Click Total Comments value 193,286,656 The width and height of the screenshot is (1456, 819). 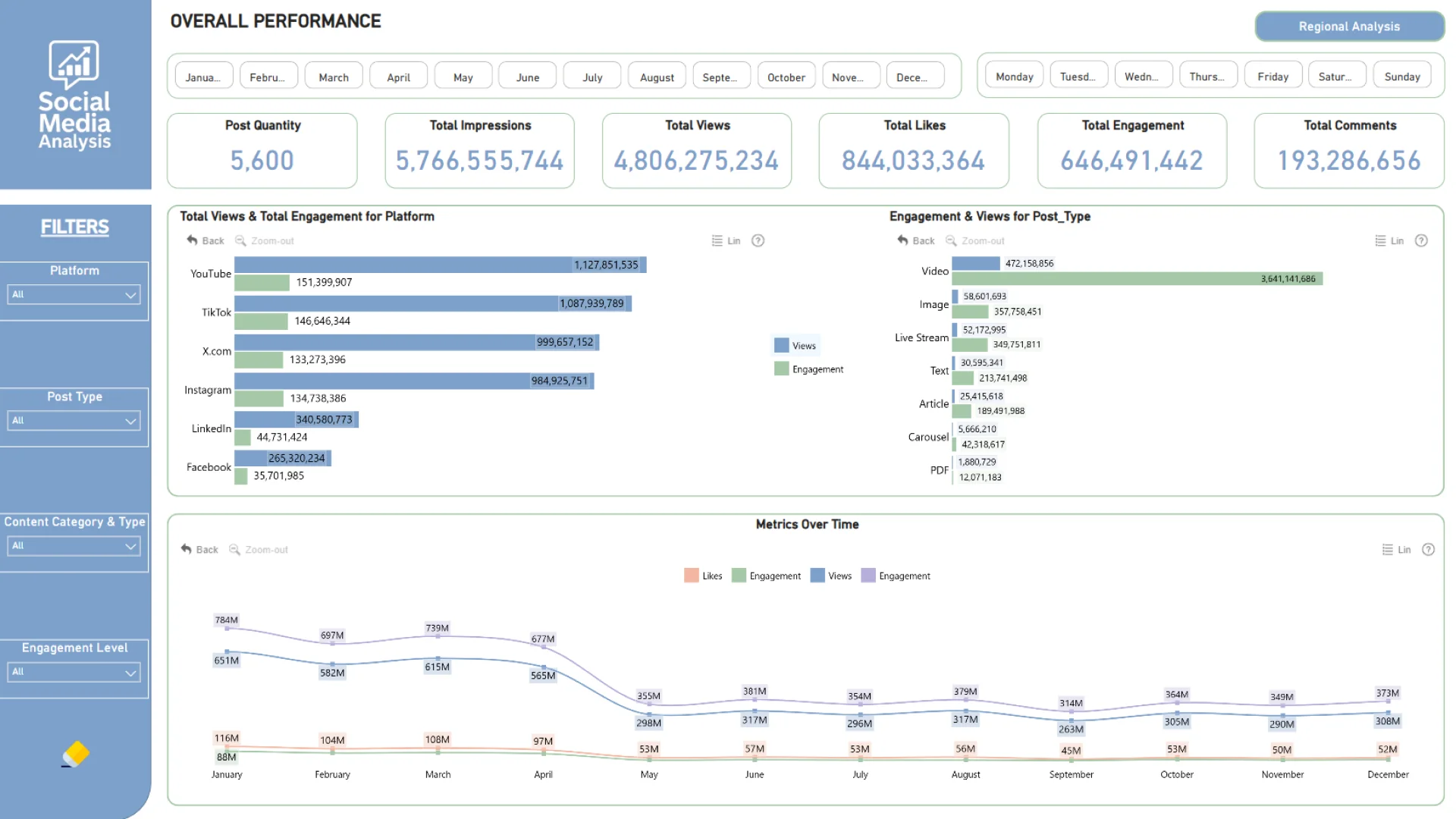tap(1349, 161)
